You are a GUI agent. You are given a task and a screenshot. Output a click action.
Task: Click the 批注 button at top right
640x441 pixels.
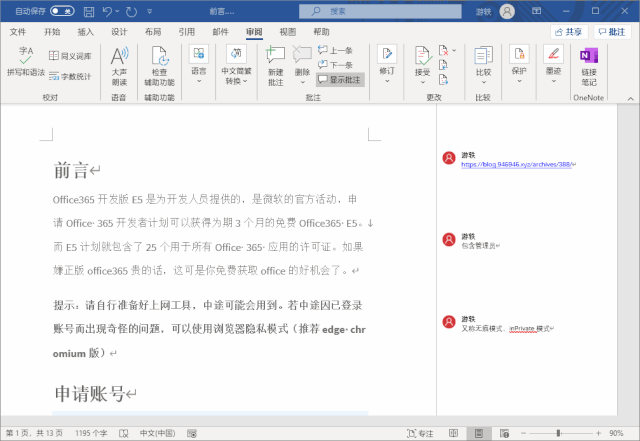coord(612,32)
